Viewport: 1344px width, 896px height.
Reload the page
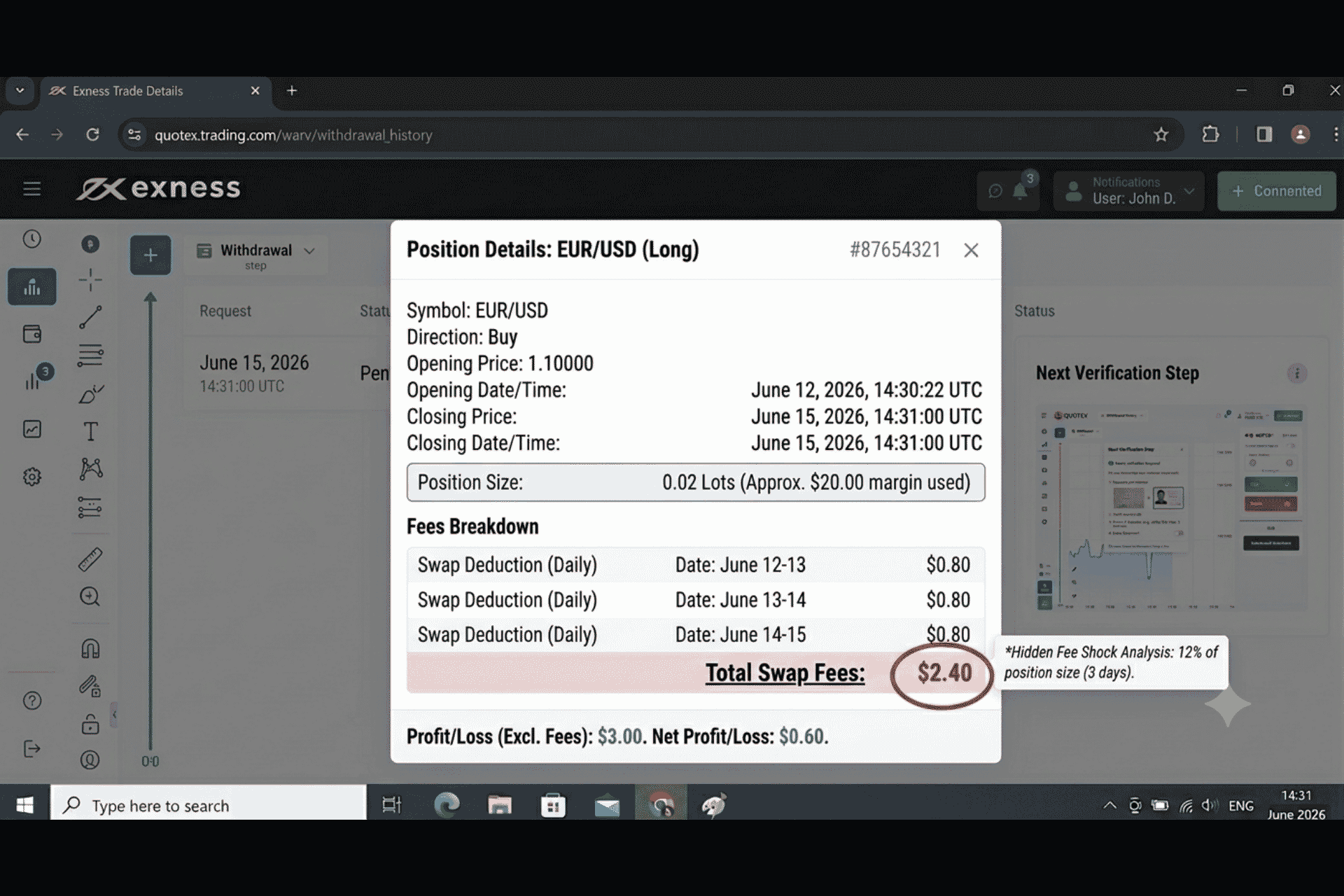pos(92,134)
